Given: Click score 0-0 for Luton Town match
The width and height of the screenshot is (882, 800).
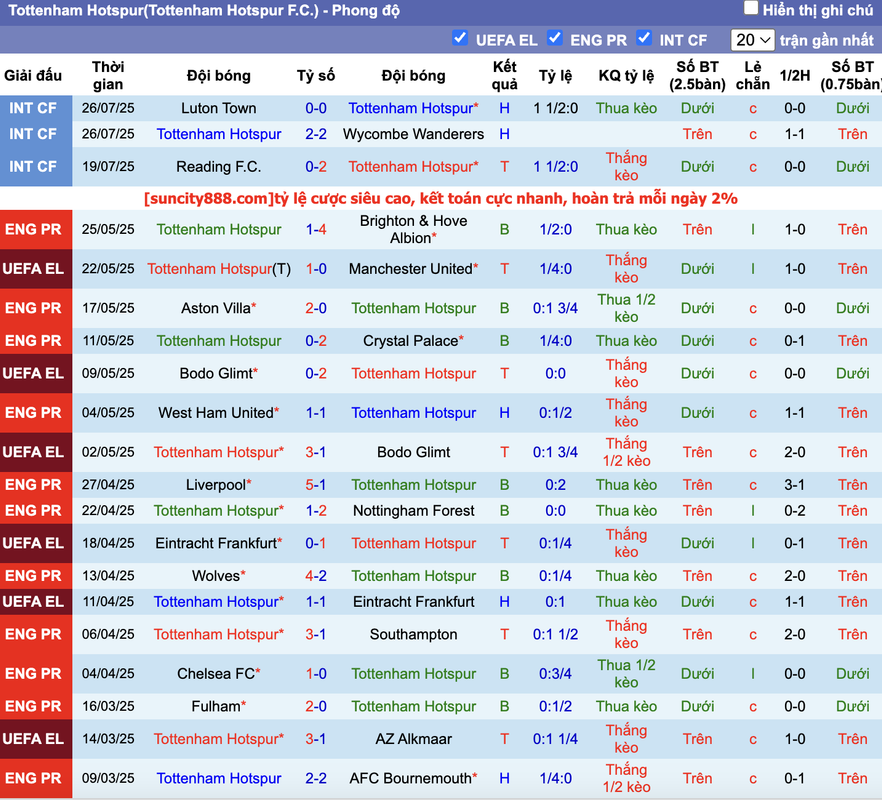Looking at the screenshot, I should [316, 108].
